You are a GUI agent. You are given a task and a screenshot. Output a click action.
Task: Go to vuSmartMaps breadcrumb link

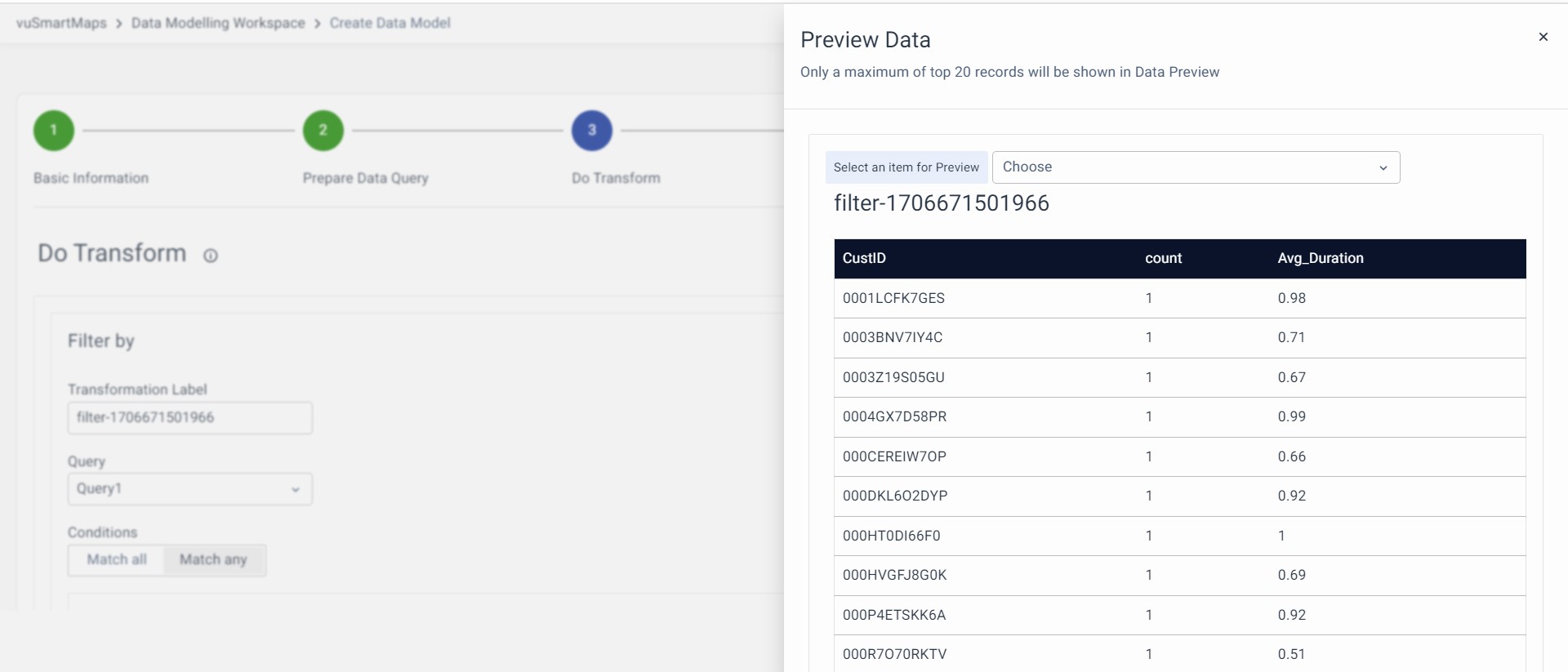coord(61,23)
